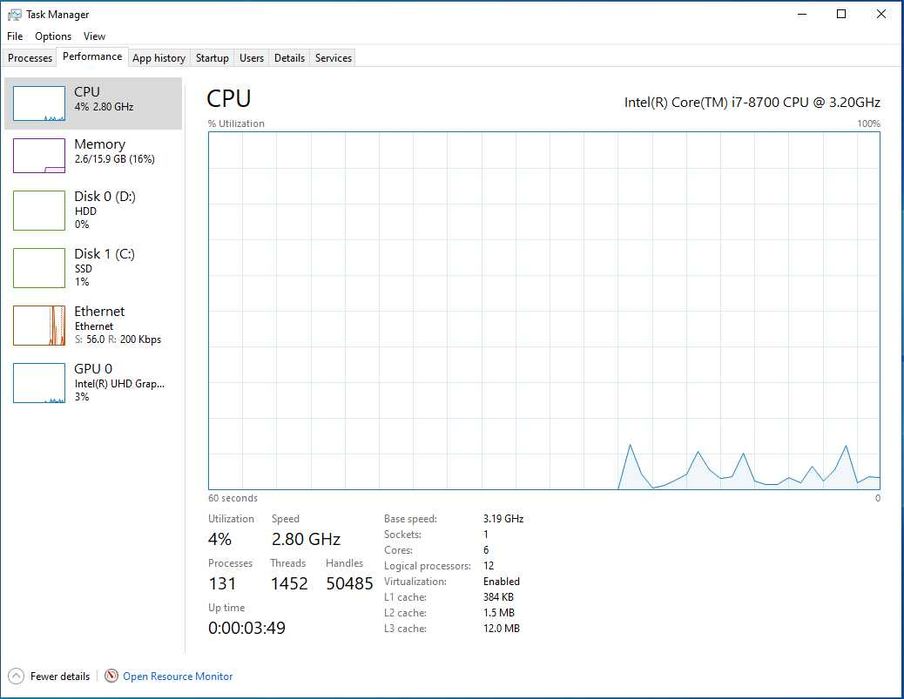904x699 pixels.
Task: Open the Ethernet activity graph thumbnail
Action: coord(39,325)
